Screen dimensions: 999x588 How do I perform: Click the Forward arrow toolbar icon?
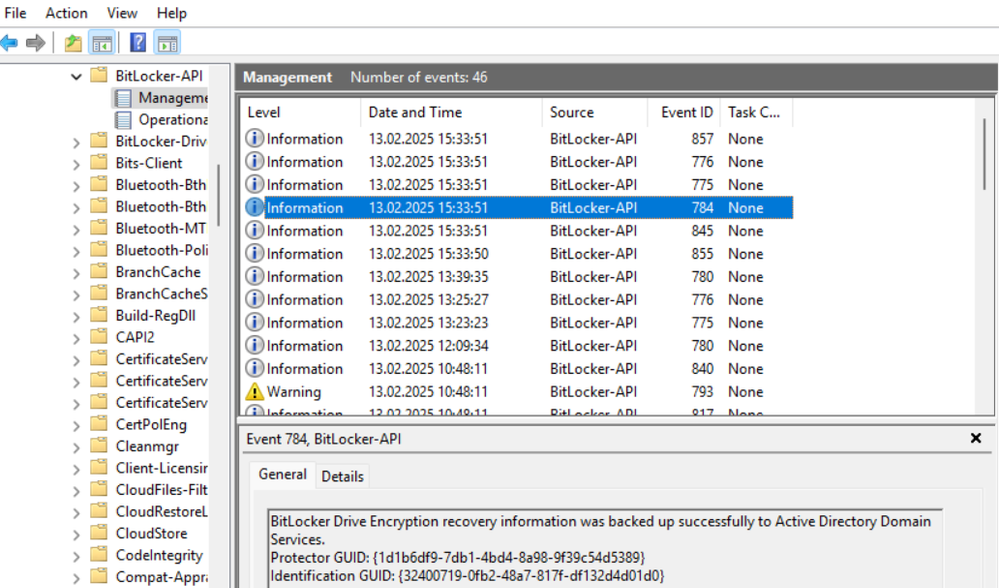pyautogui.click(x=36, y=43)
